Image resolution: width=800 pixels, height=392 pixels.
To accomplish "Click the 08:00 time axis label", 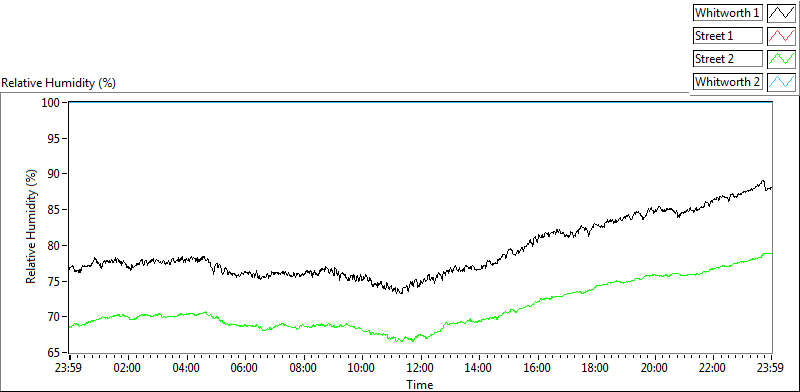I will (x=304, y=368).
